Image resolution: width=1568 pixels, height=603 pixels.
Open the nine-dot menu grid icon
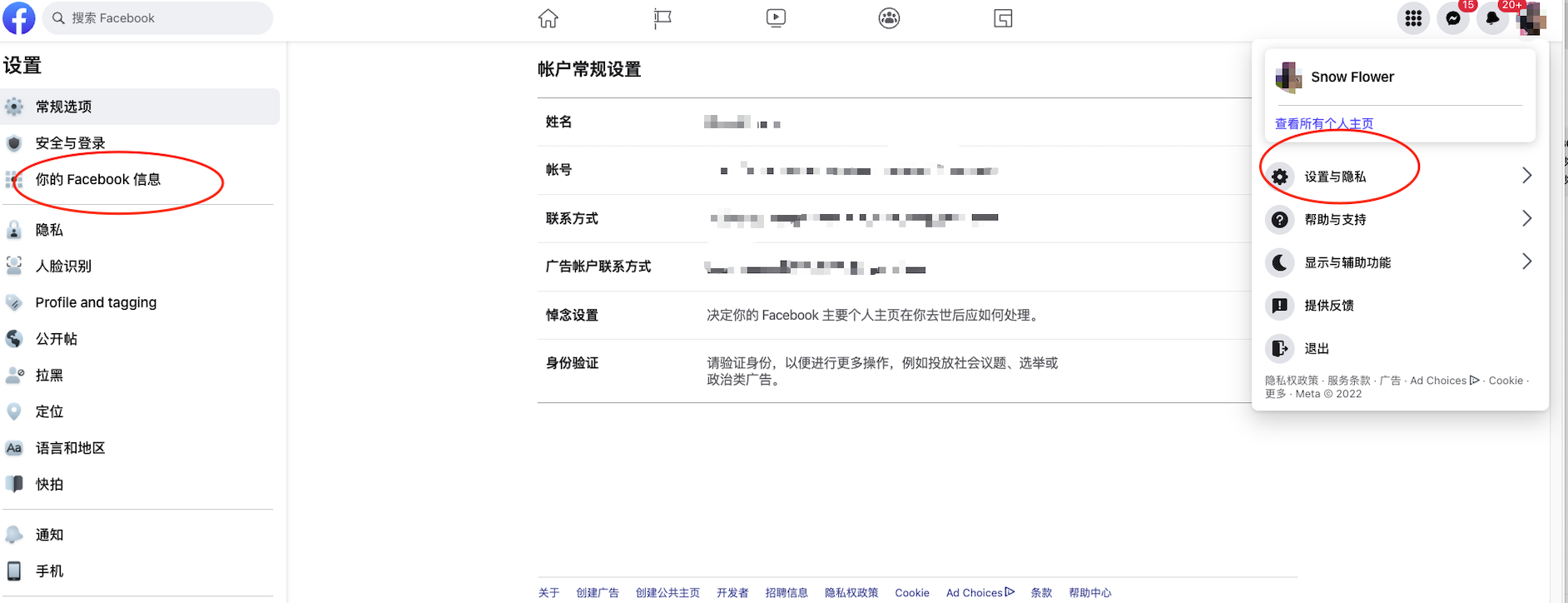click(x=1413, y=18)
